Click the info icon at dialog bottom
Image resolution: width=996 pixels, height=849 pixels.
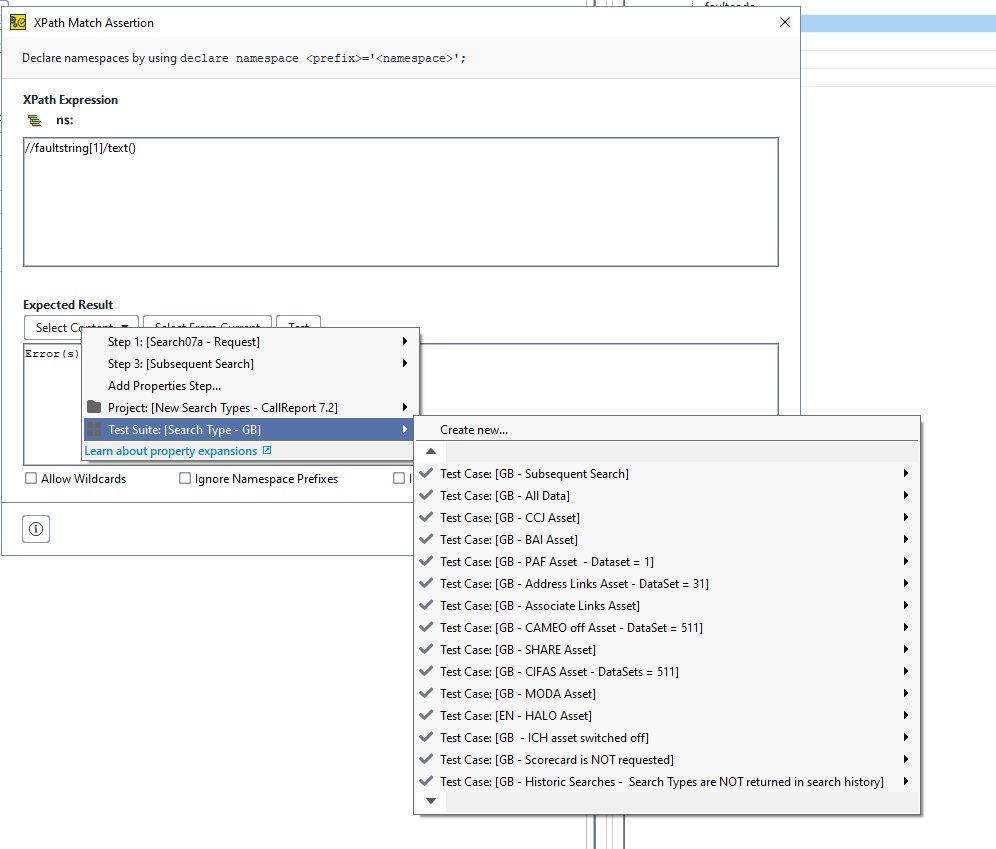[36, 530]
